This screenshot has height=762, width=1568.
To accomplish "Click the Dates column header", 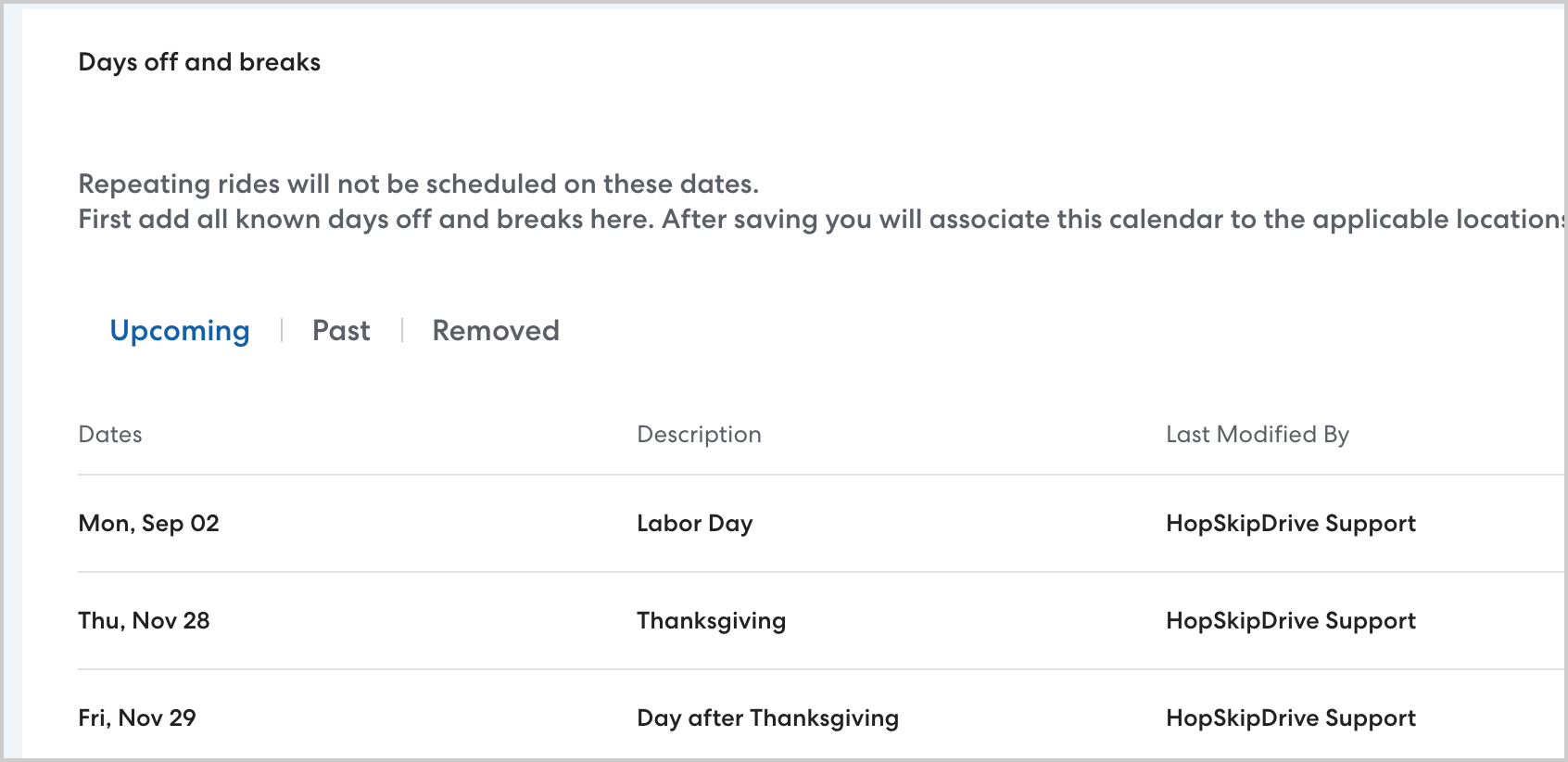I will 110,435.
